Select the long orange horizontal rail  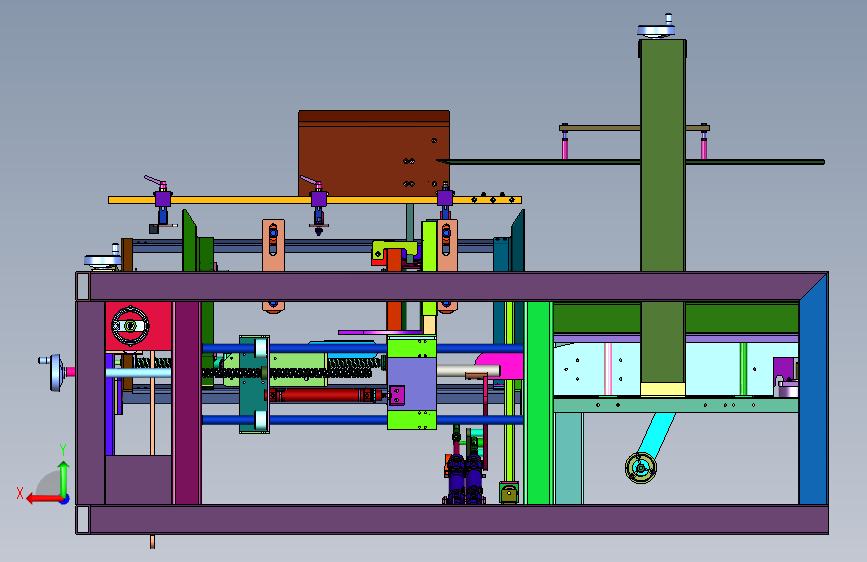coord(315,200)
